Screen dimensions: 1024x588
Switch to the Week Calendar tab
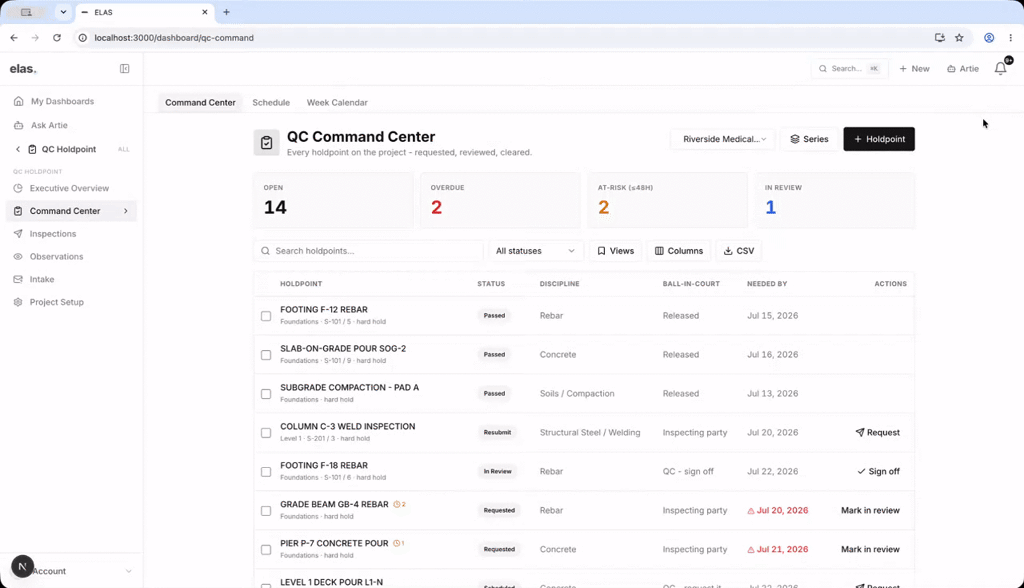pos(337,103)
